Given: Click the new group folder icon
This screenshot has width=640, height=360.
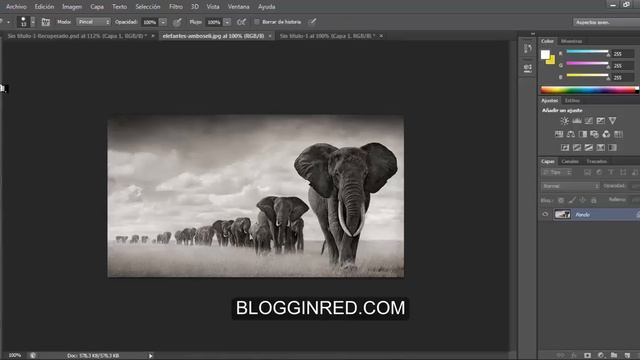Looking at the screenshot, I should point(614,356).
